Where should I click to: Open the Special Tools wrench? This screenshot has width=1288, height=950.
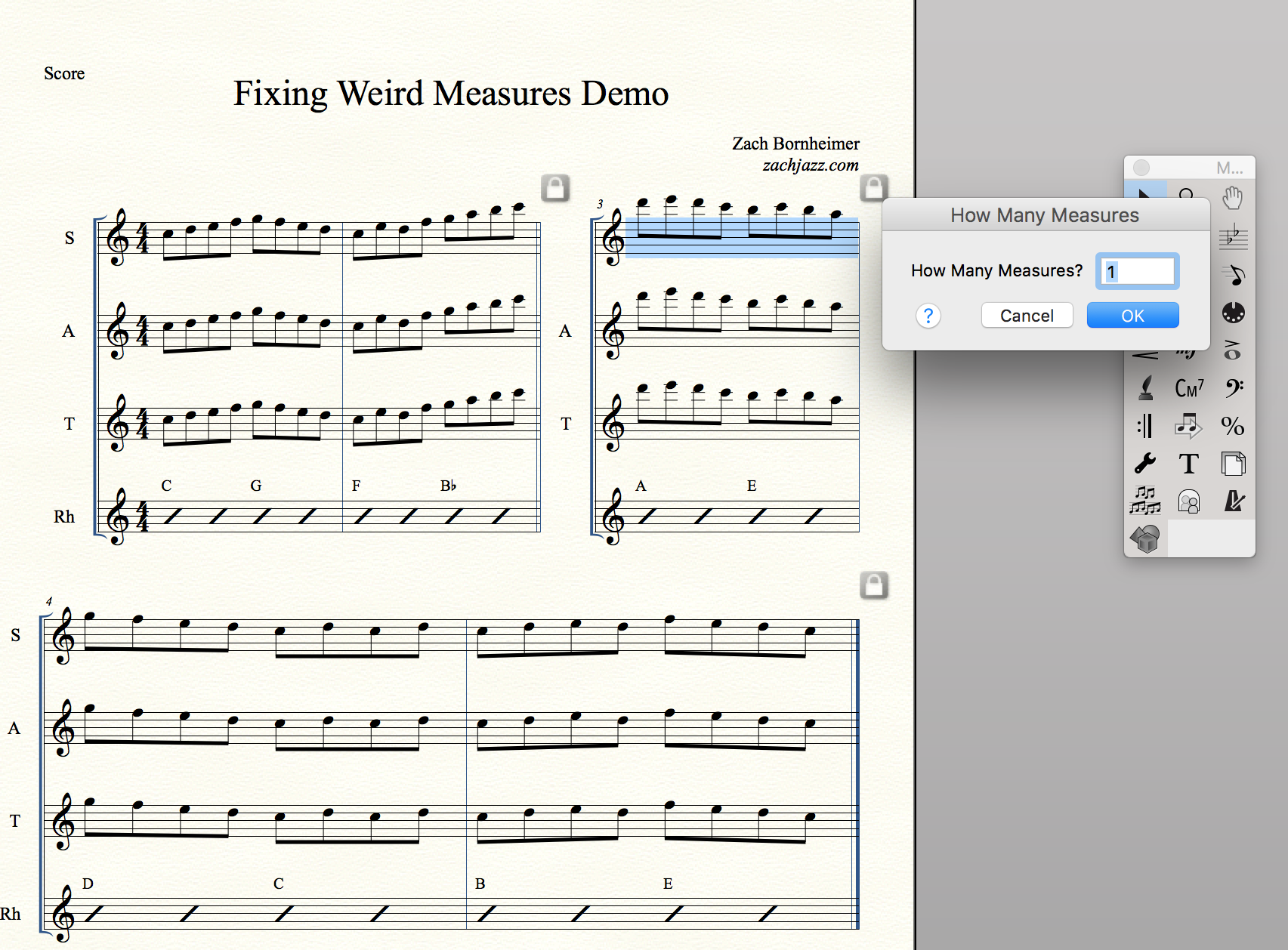click(1145, 464)
